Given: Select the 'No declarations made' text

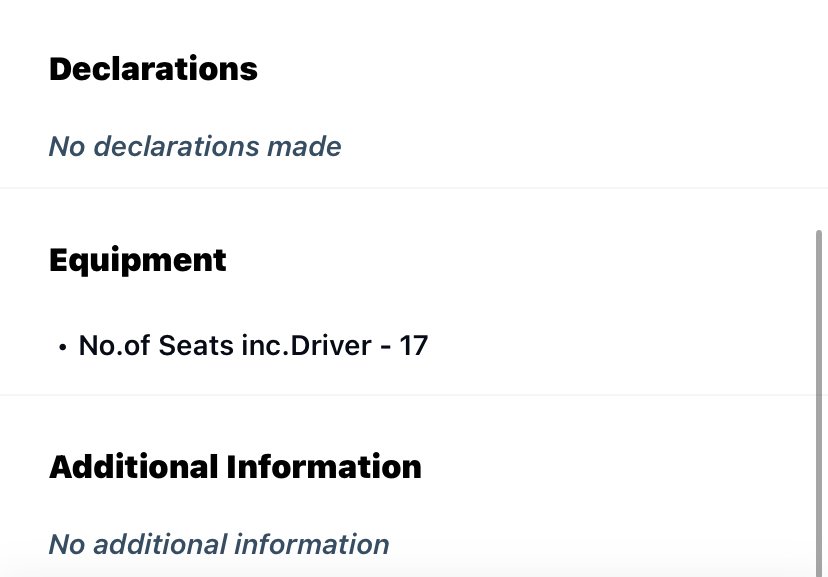Looking at the screenshot, I should pos(195,146).
